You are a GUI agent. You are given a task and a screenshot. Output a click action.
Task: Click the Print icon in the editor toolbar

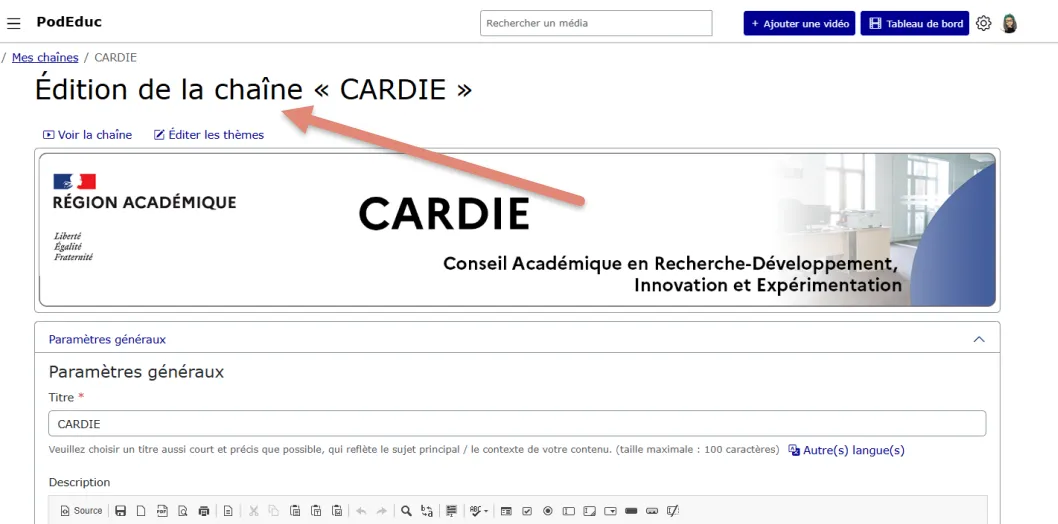coord(204,511)
